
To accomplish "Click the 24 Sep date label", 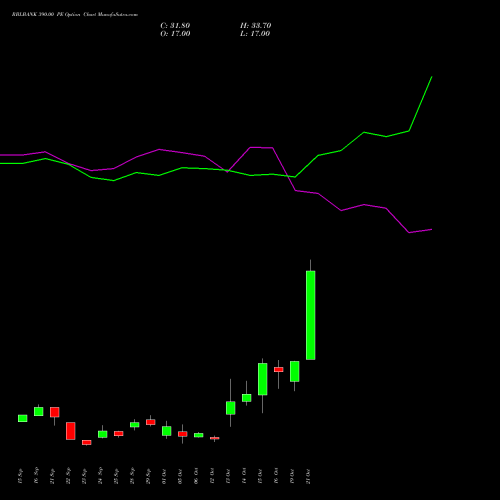I will 100,476.
